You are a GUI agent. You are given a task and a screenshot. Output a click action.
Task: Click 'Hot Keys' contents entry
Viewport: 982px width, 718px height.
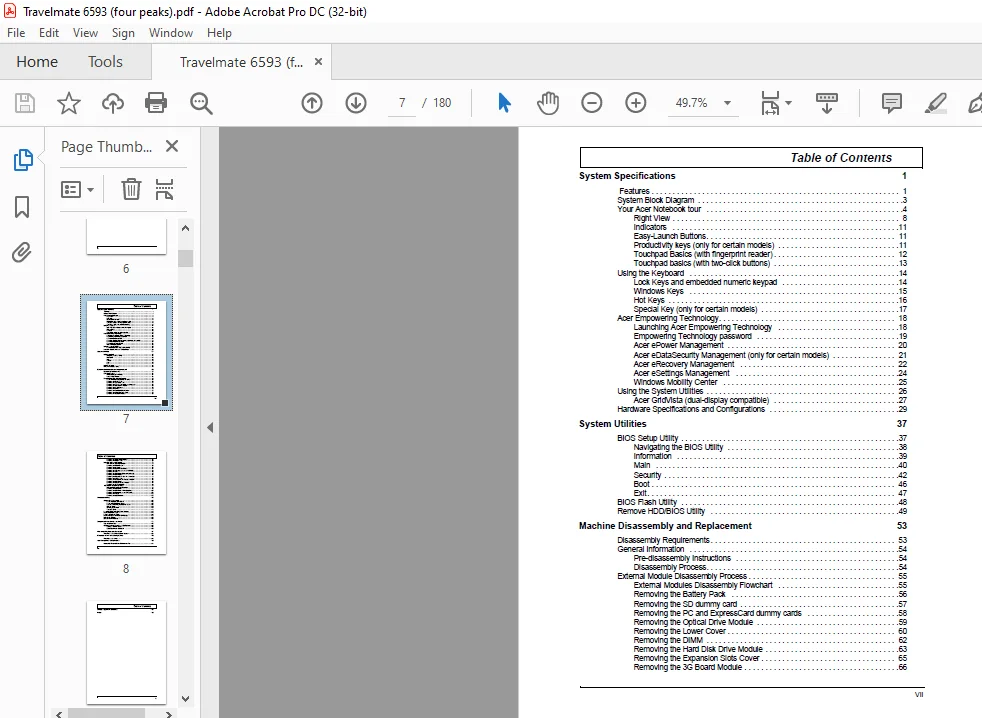(x=649, y=300)
